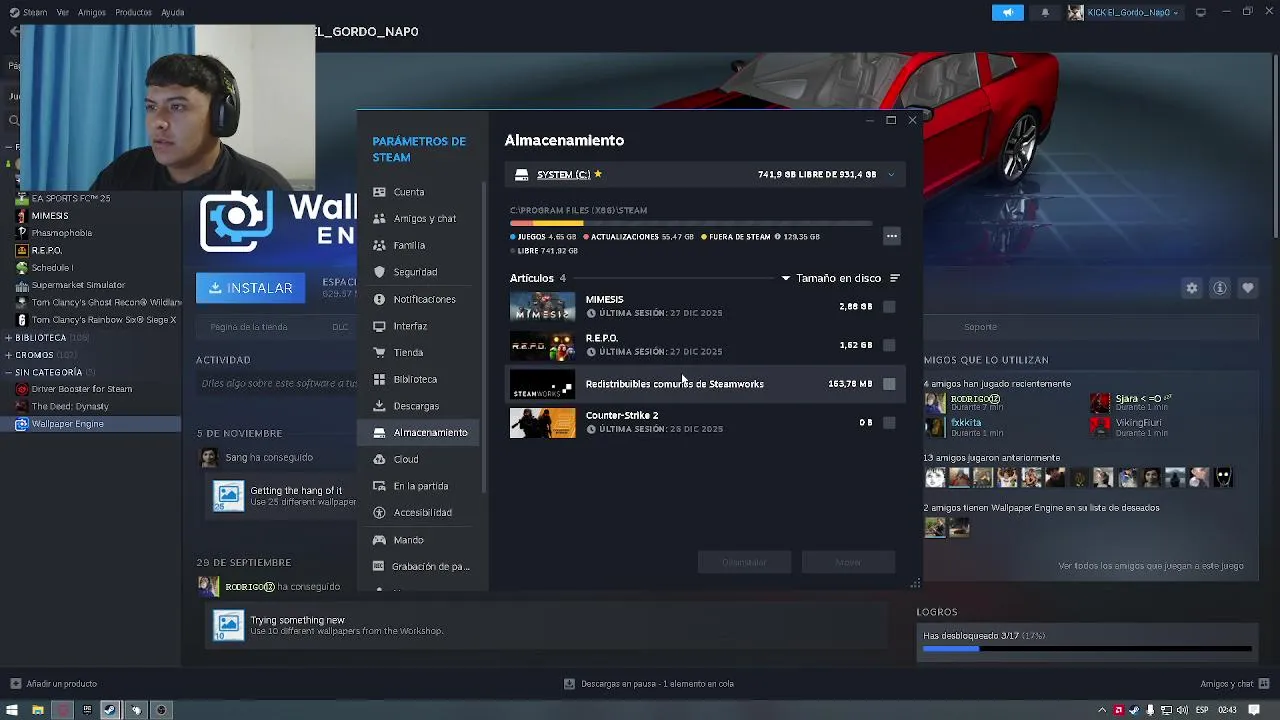This screenshot has height=720, width=1280.
Task: Click the Biblioteca grid icon in settings
Action: tap(379, 379)
